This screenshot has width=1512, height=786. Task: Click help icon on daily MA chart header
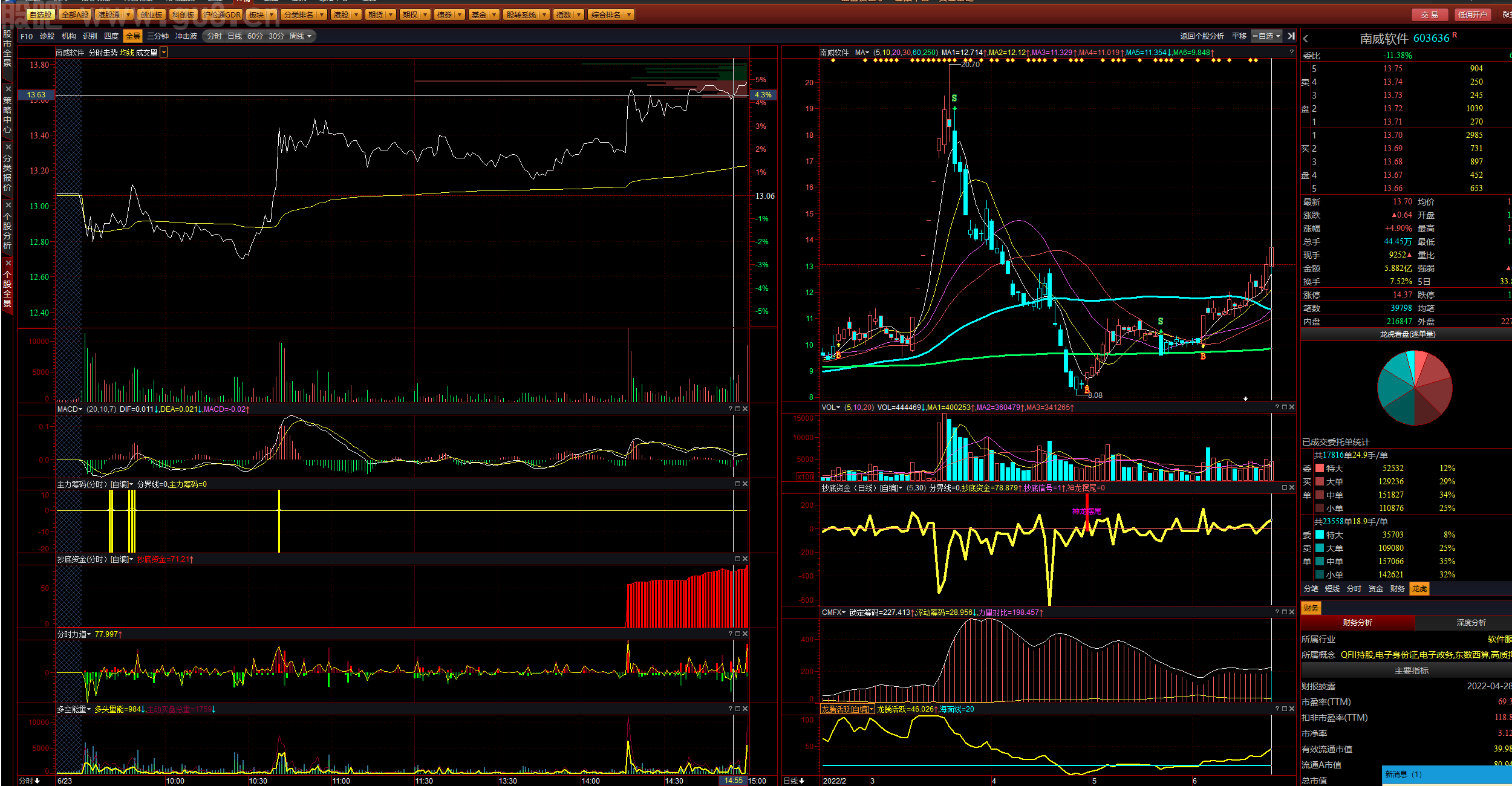coord(1291,53)
